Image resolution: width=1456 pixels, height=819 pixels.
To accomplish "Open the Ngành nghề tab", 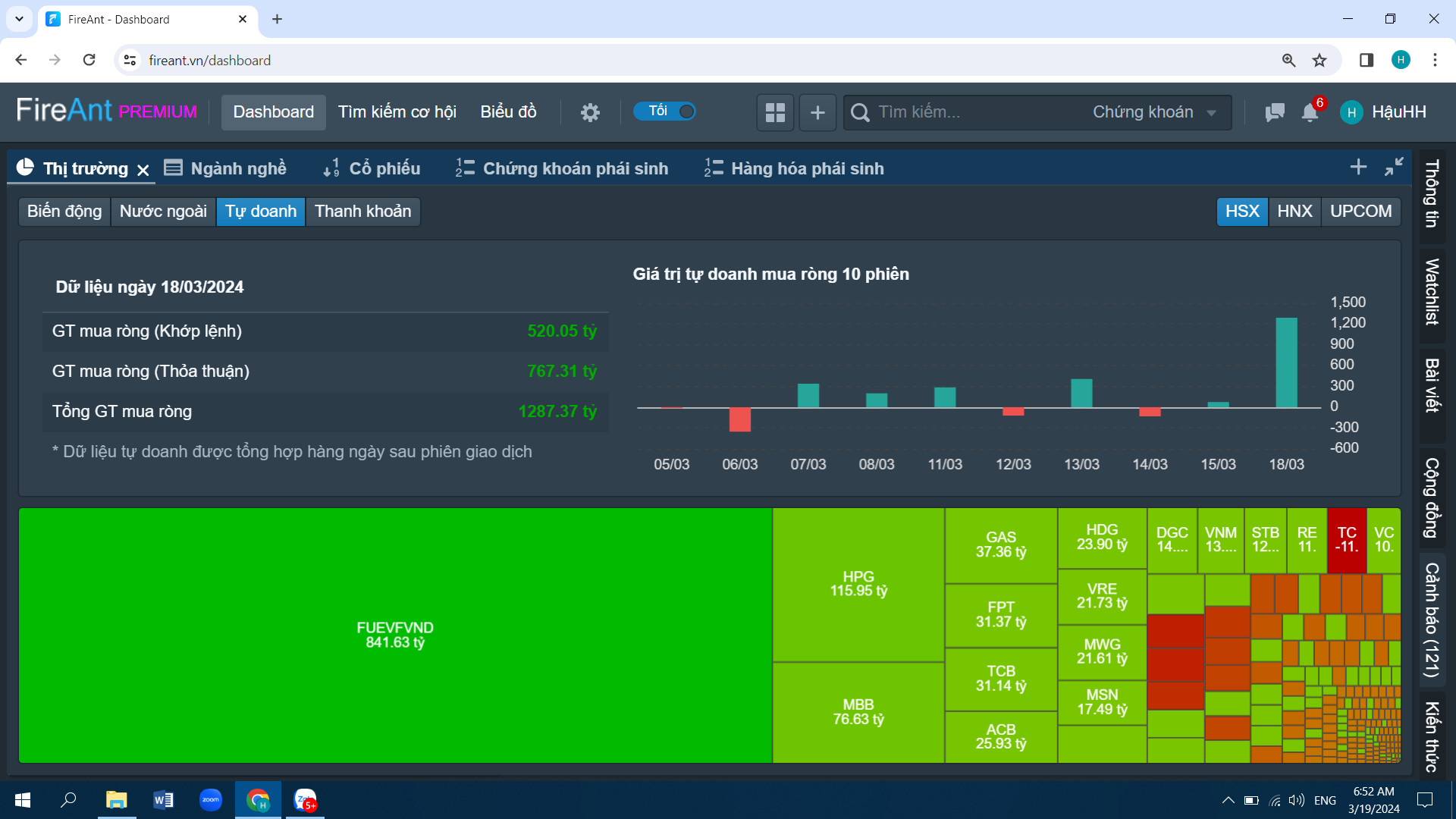I will (x=226, y=168).
